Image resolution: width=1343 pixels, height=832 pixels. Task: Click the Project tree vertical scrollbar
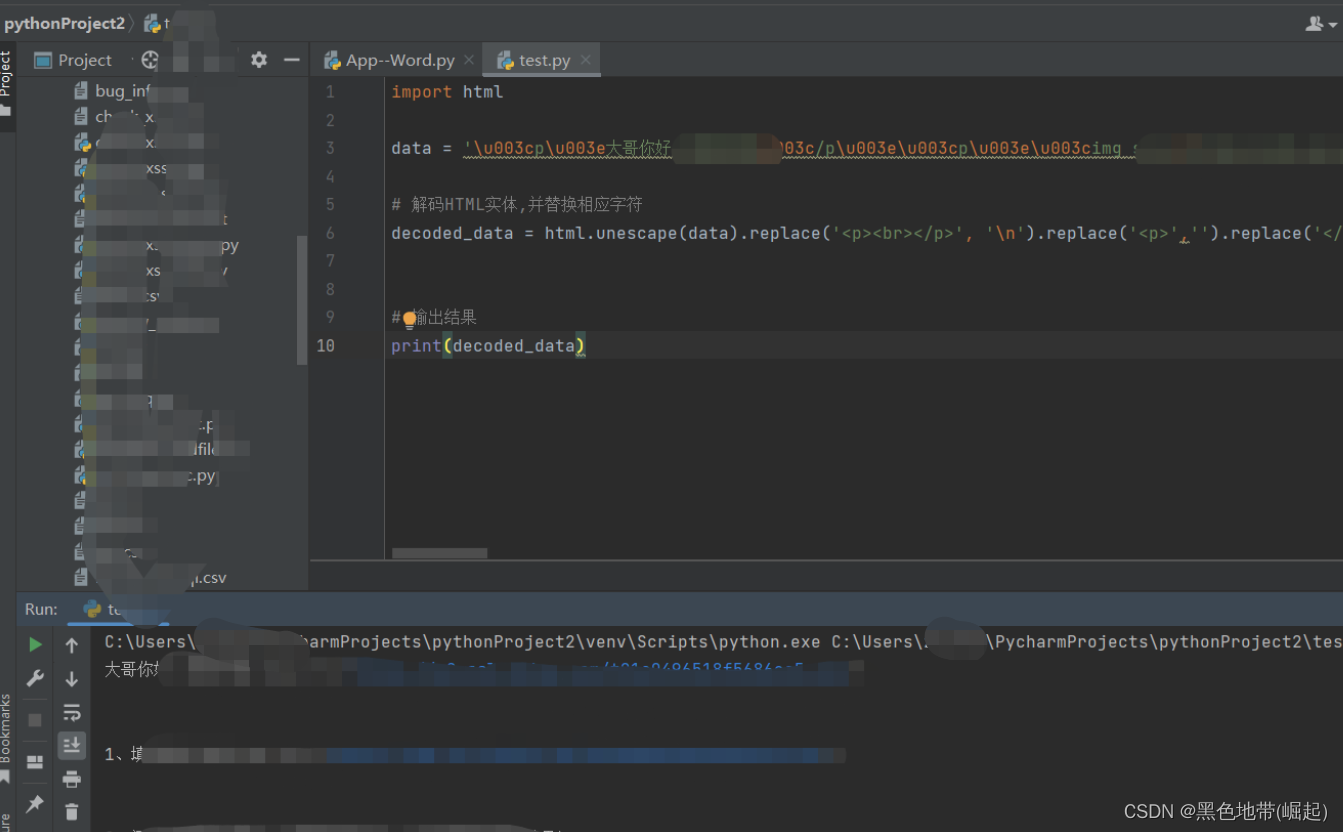302,300
